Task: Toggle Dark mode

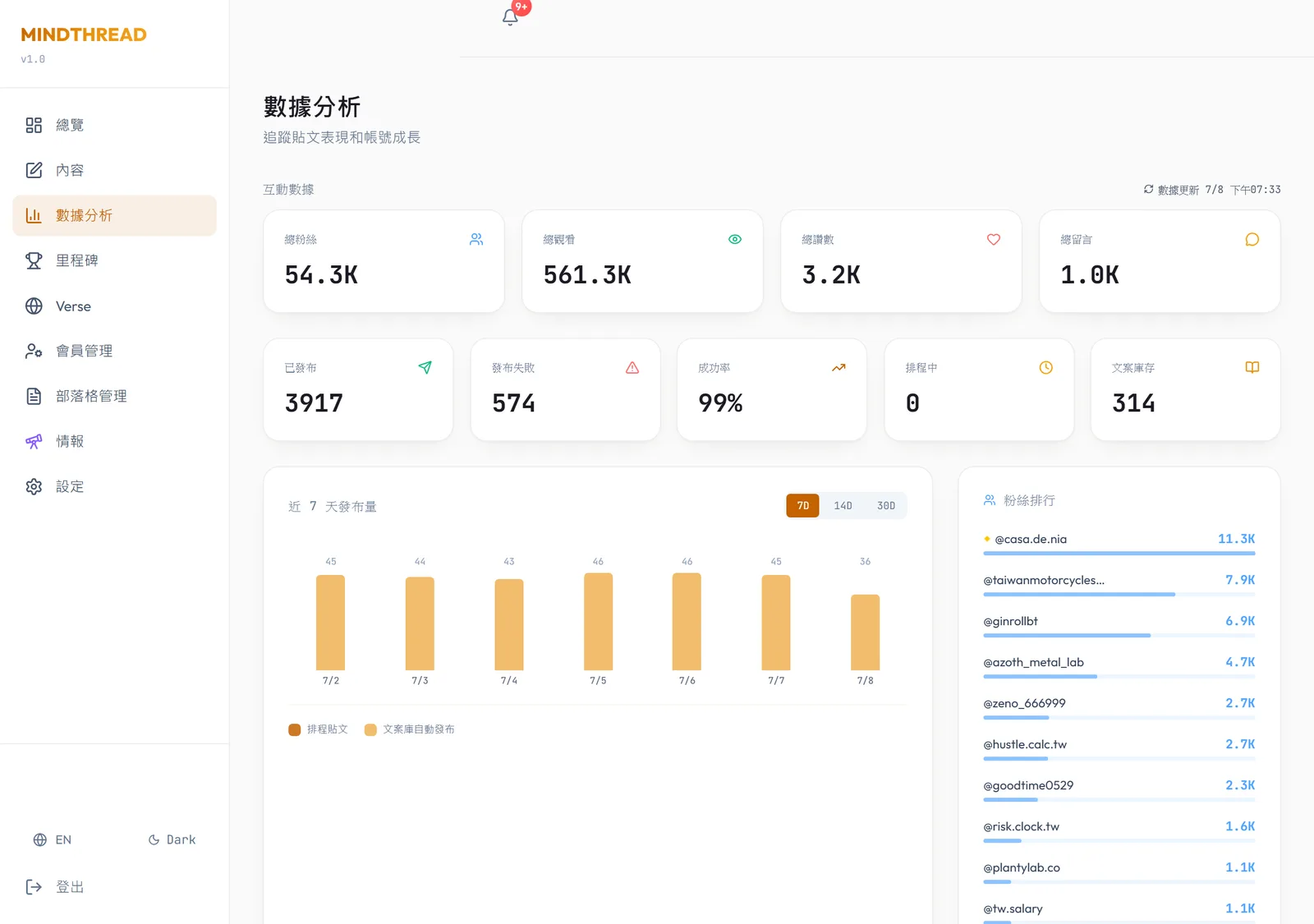Action: 172,839
